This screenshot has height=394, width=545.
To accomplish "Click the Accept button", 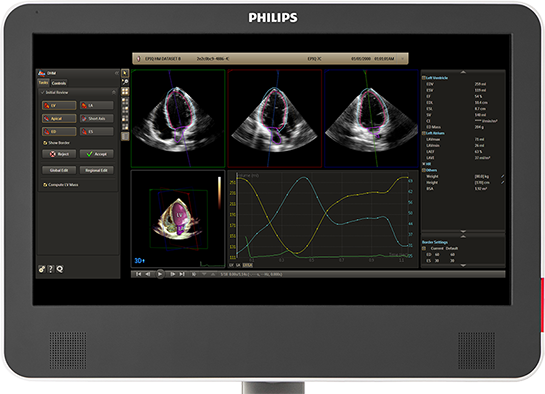I will pos(97,154).
